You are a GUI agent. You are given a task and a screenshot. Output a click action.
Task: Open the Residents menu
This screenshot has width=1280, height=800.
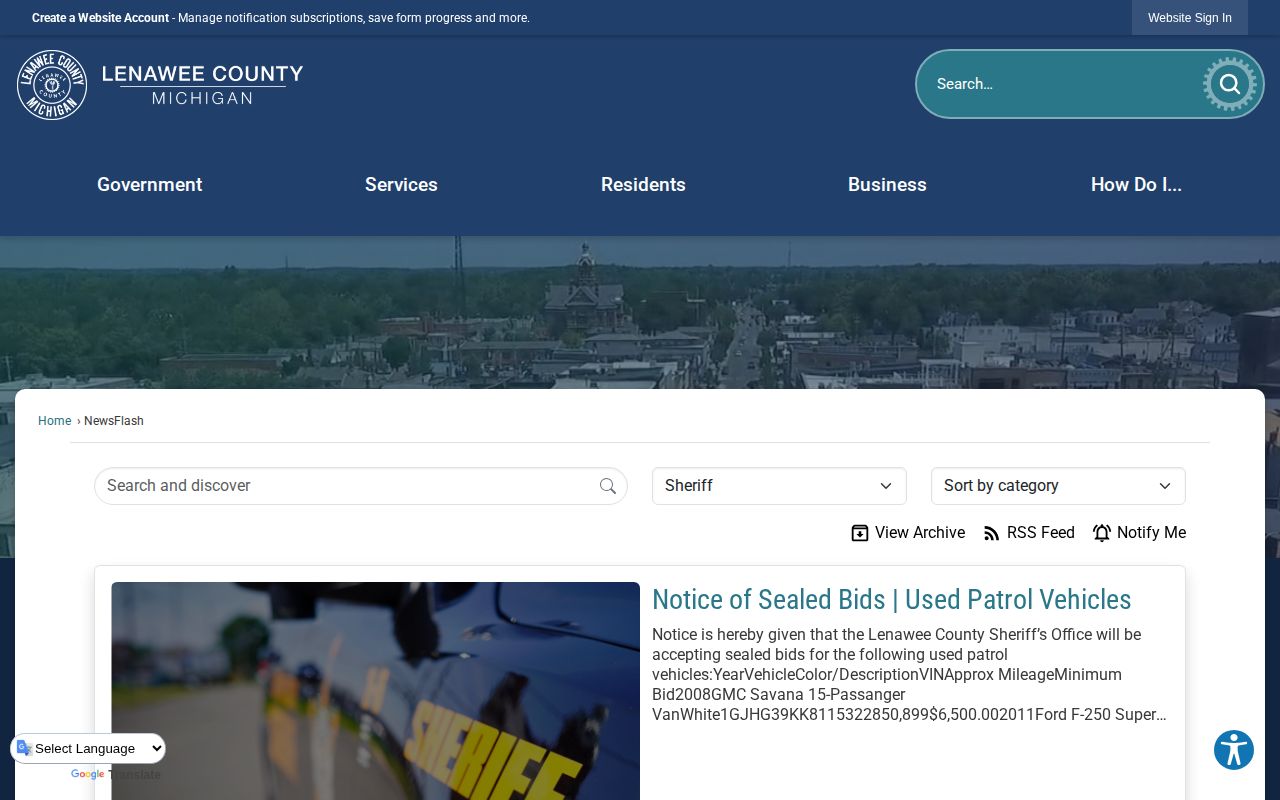pyautogui.click(x=643, y=185)
